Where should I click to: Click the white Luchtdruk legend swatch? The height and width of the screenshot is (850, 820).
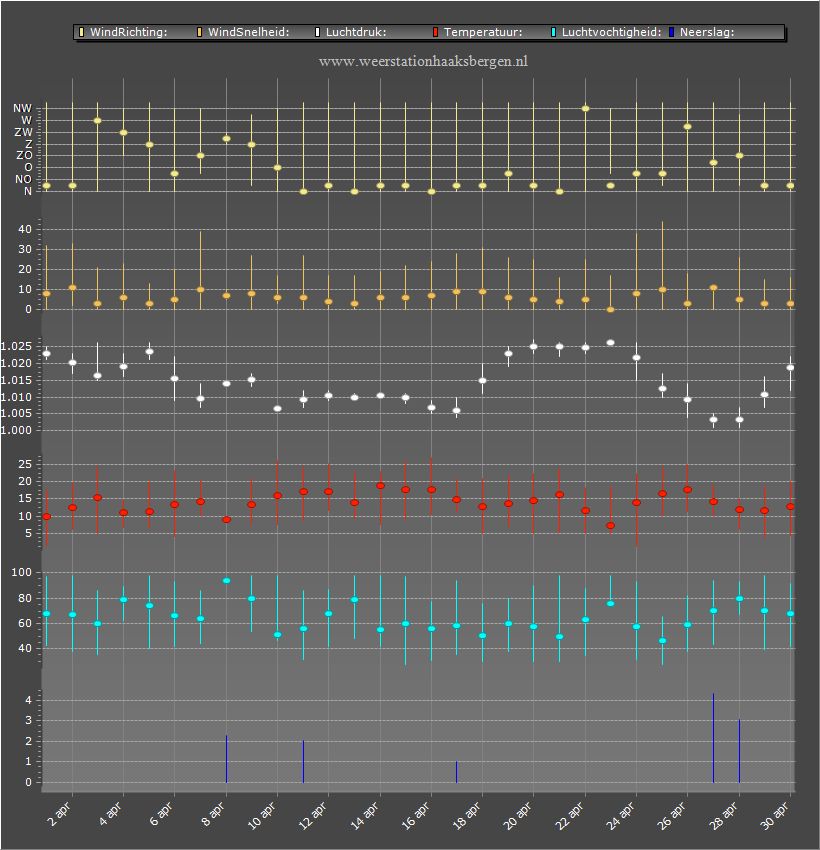pyautogui.click(x=318, y=32)
